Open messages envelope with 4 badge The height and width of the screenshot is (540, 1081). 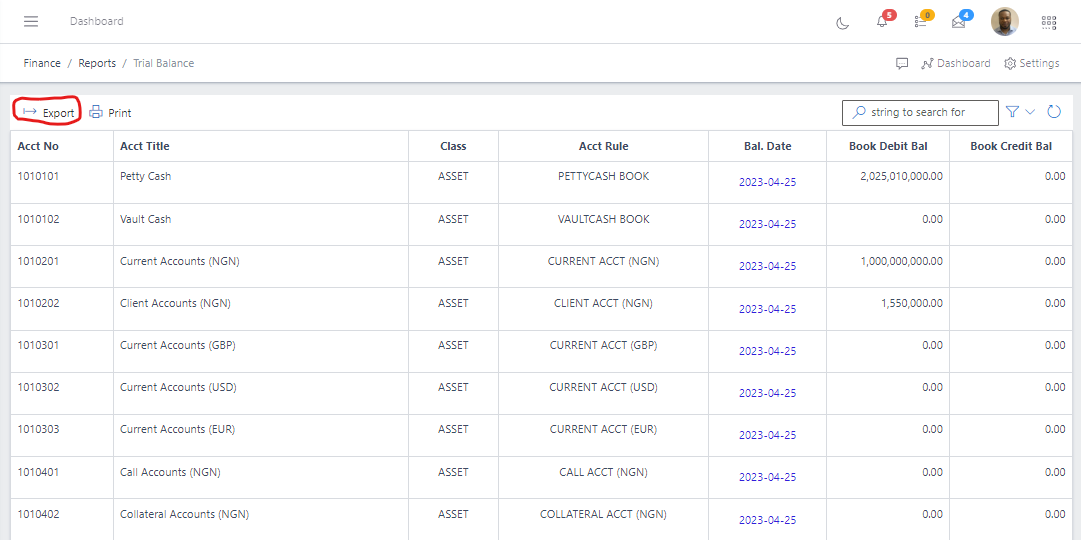(958, 22)
